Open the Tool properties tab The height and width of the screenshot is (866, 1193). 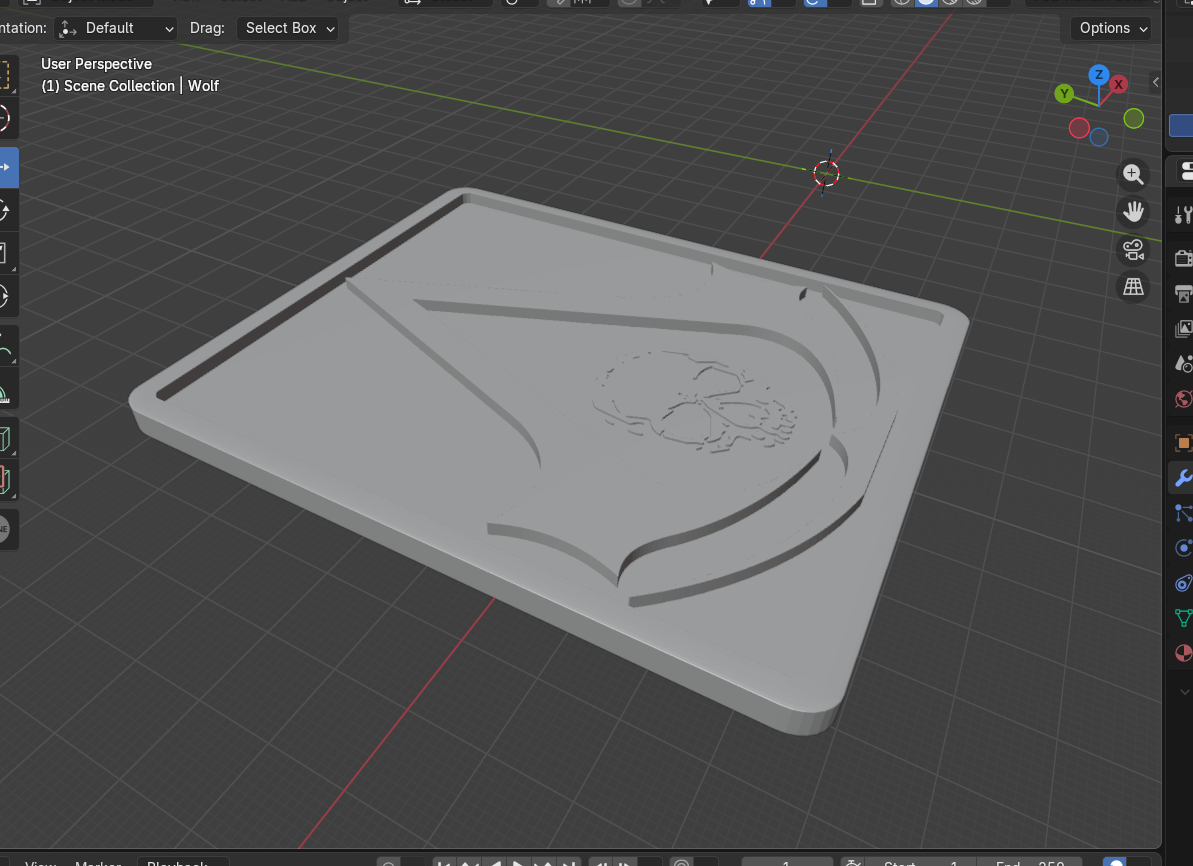pos(1183,215)
